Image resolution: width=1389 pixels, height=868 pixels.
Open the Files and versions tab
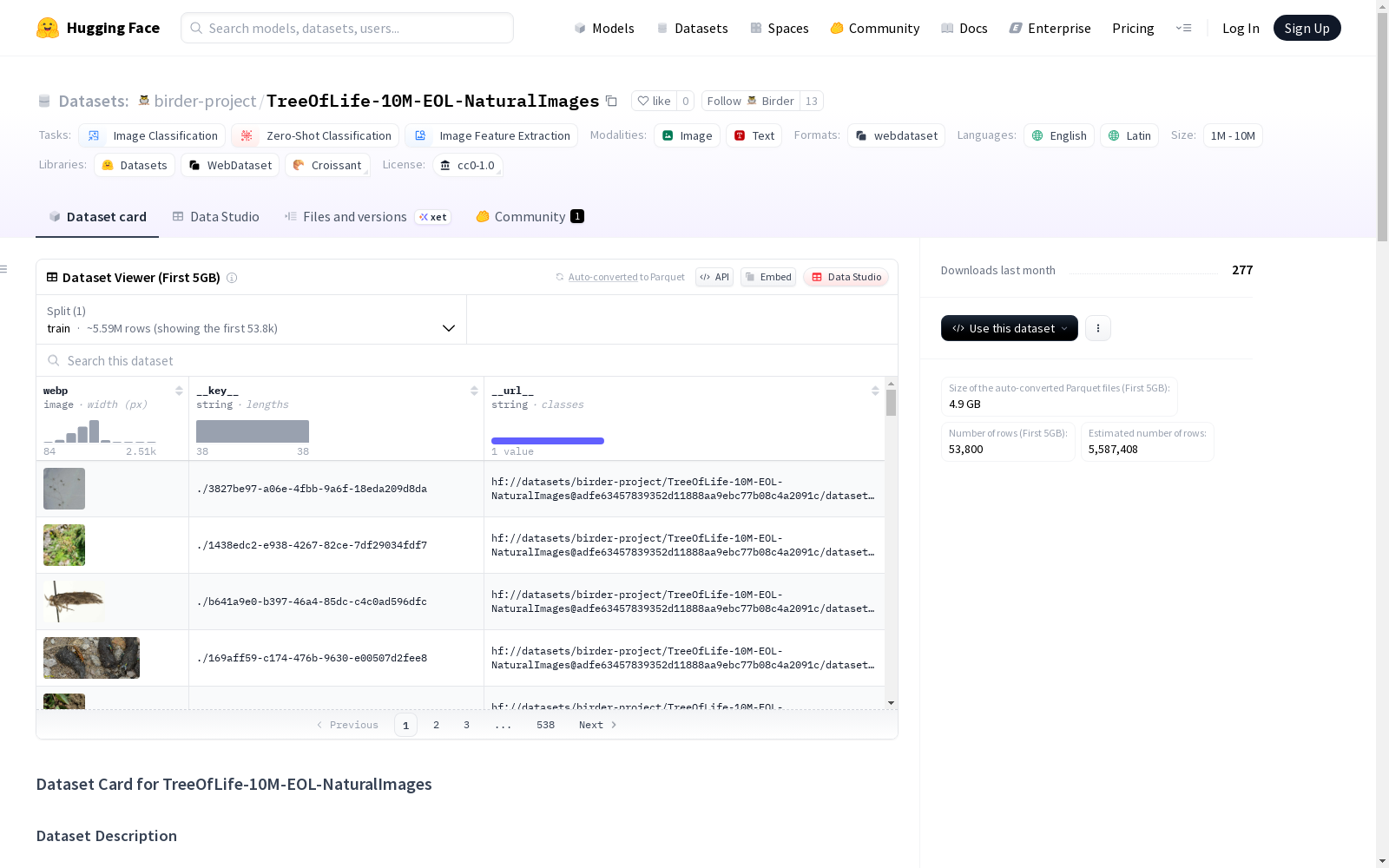[367, 217]
